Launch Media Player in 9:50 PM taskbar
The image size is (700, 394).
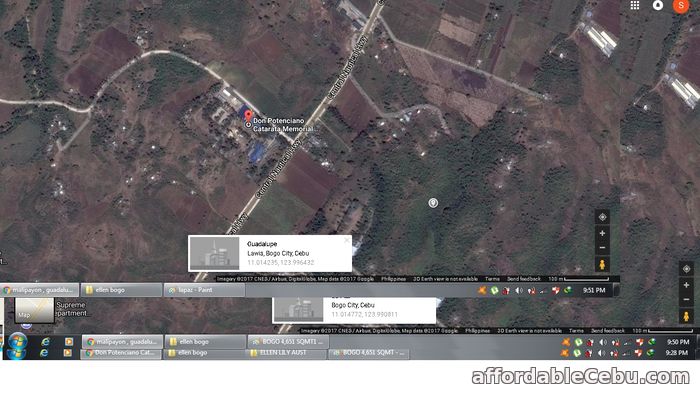[x=69, y=342]
